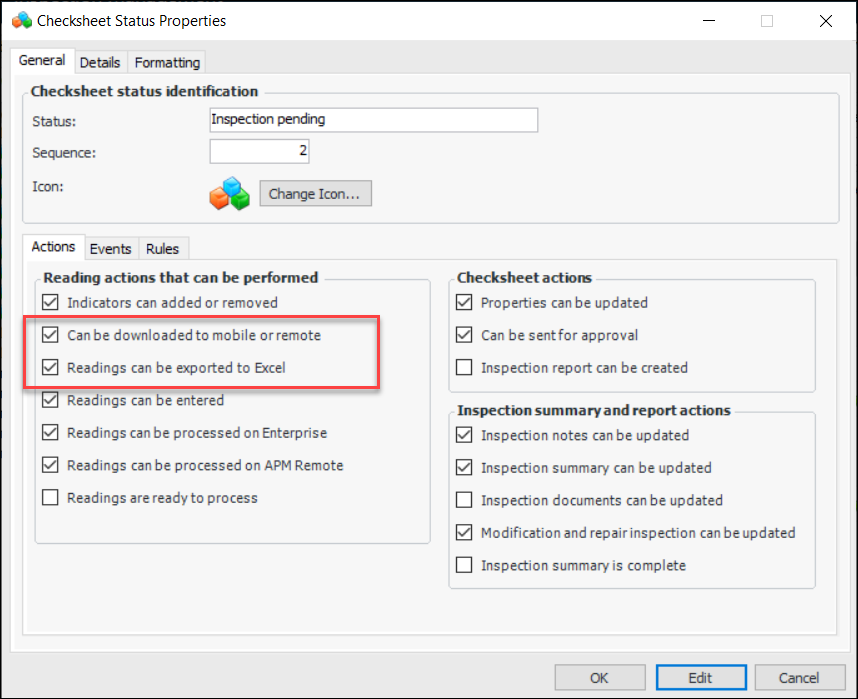Click OK to confirm
Screen dimensions: 858x699
[x=599, y=678]
